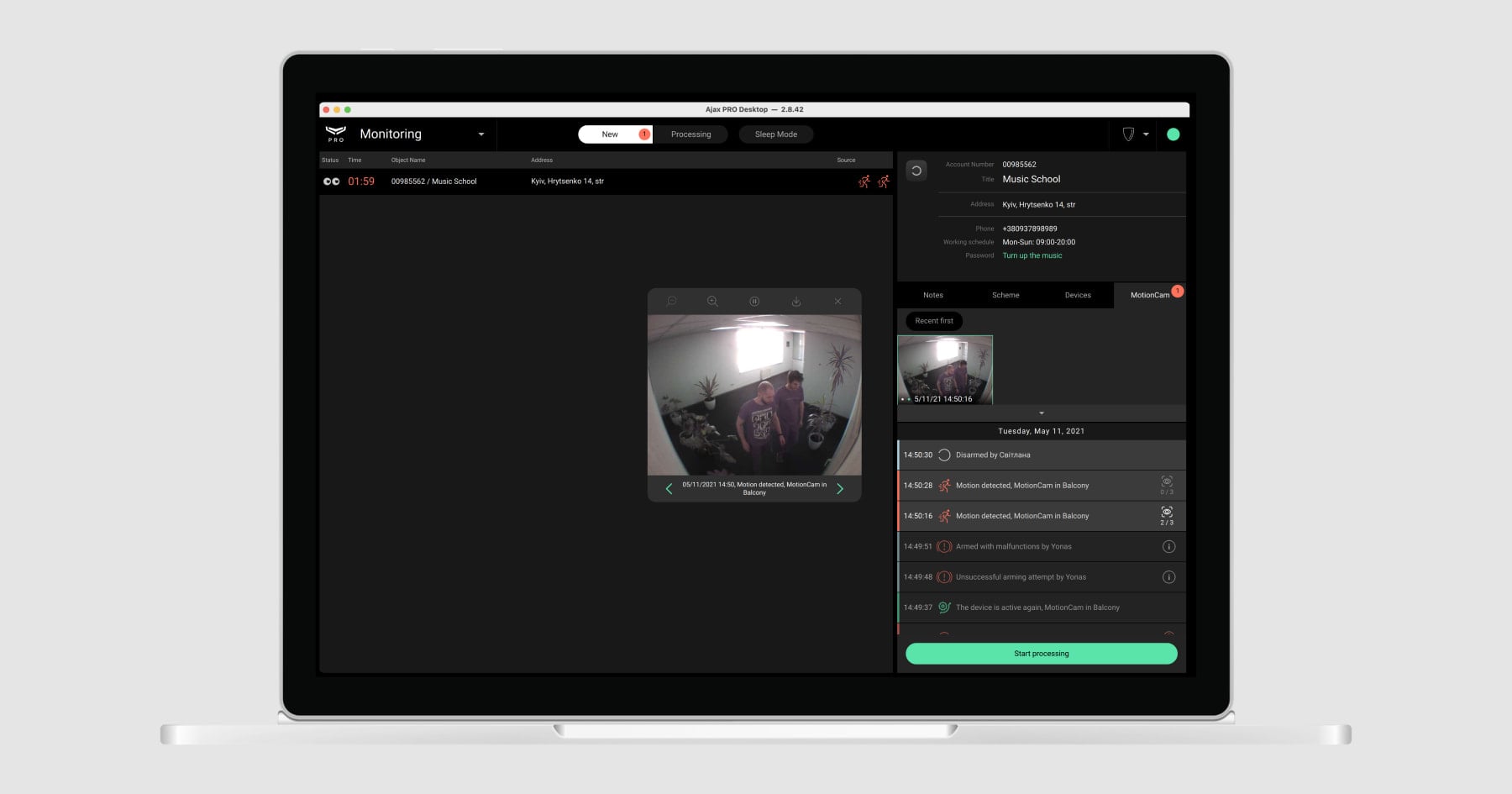Screen dimensions: 1512x794
Task: Zoom out of the MotionCam photo
Action: click(x=671, y=302)
